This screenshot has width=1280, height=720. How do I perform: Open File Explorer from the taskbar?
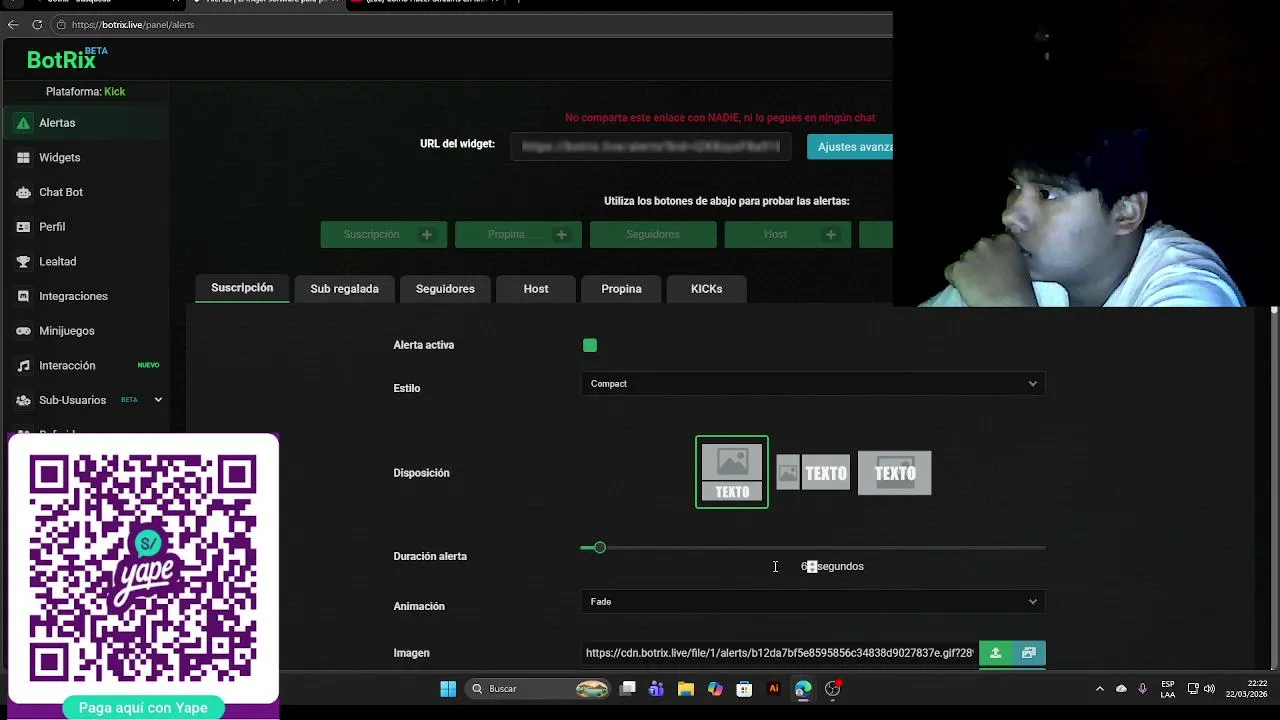685,688
